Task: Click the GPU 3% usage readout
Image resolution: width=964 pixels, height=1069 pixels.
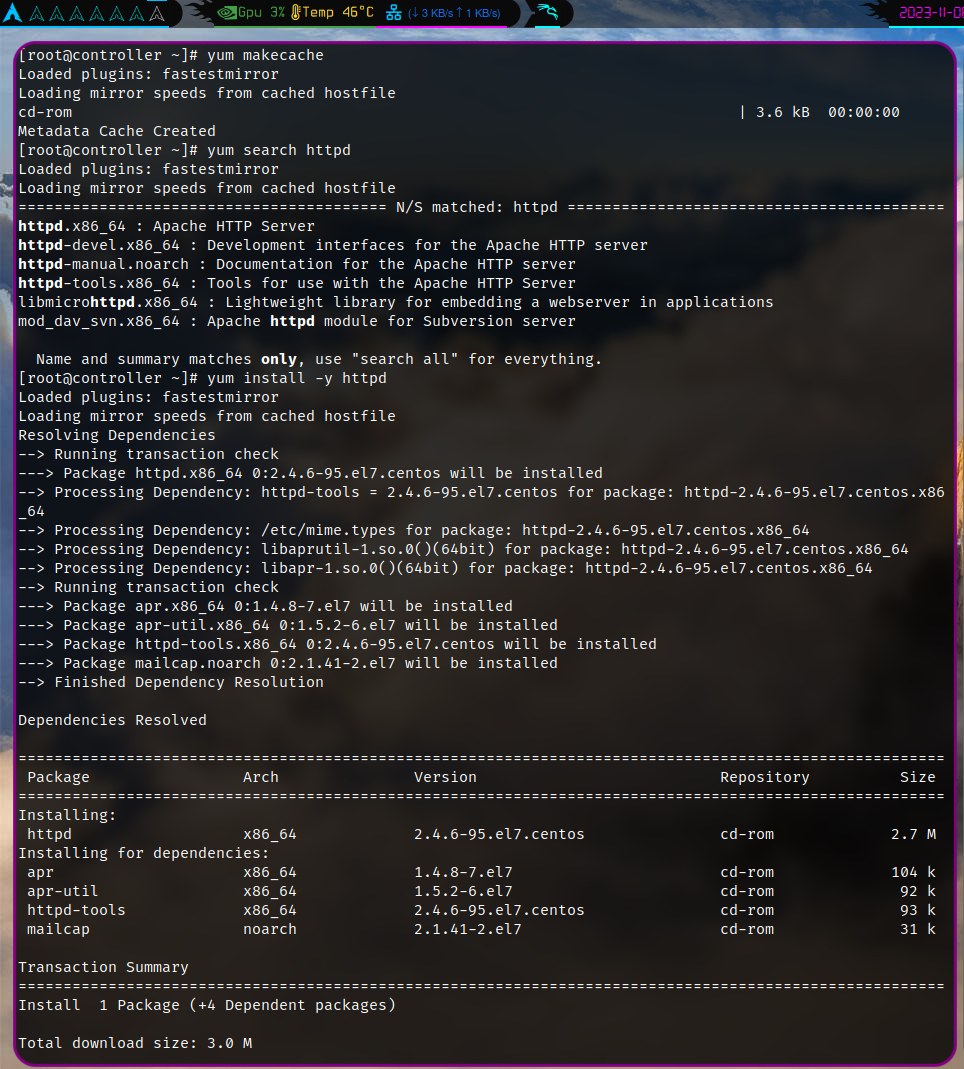Action: click(x=263, y=13)
